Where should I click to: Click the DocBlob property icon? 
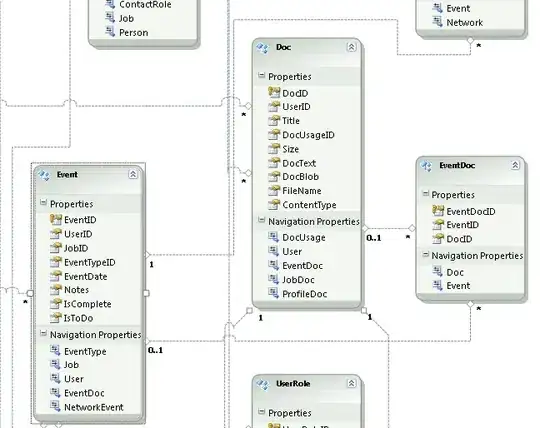point(274,176)
